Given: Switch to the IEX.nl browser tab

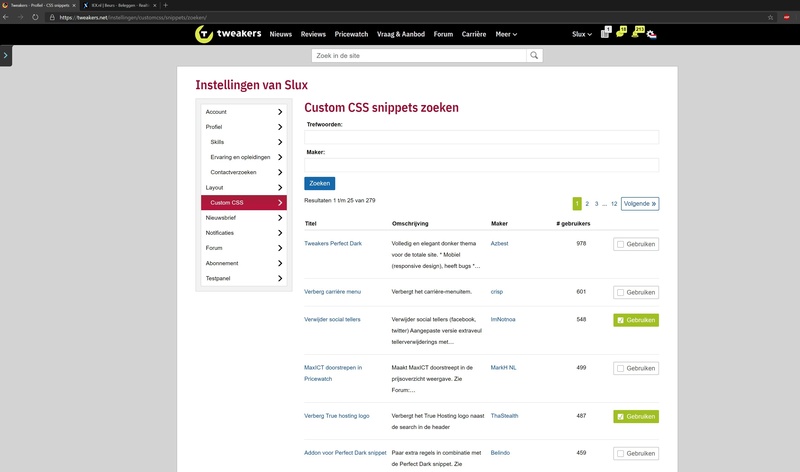Looking at the screenshot, I should click(x=120, y=5).
